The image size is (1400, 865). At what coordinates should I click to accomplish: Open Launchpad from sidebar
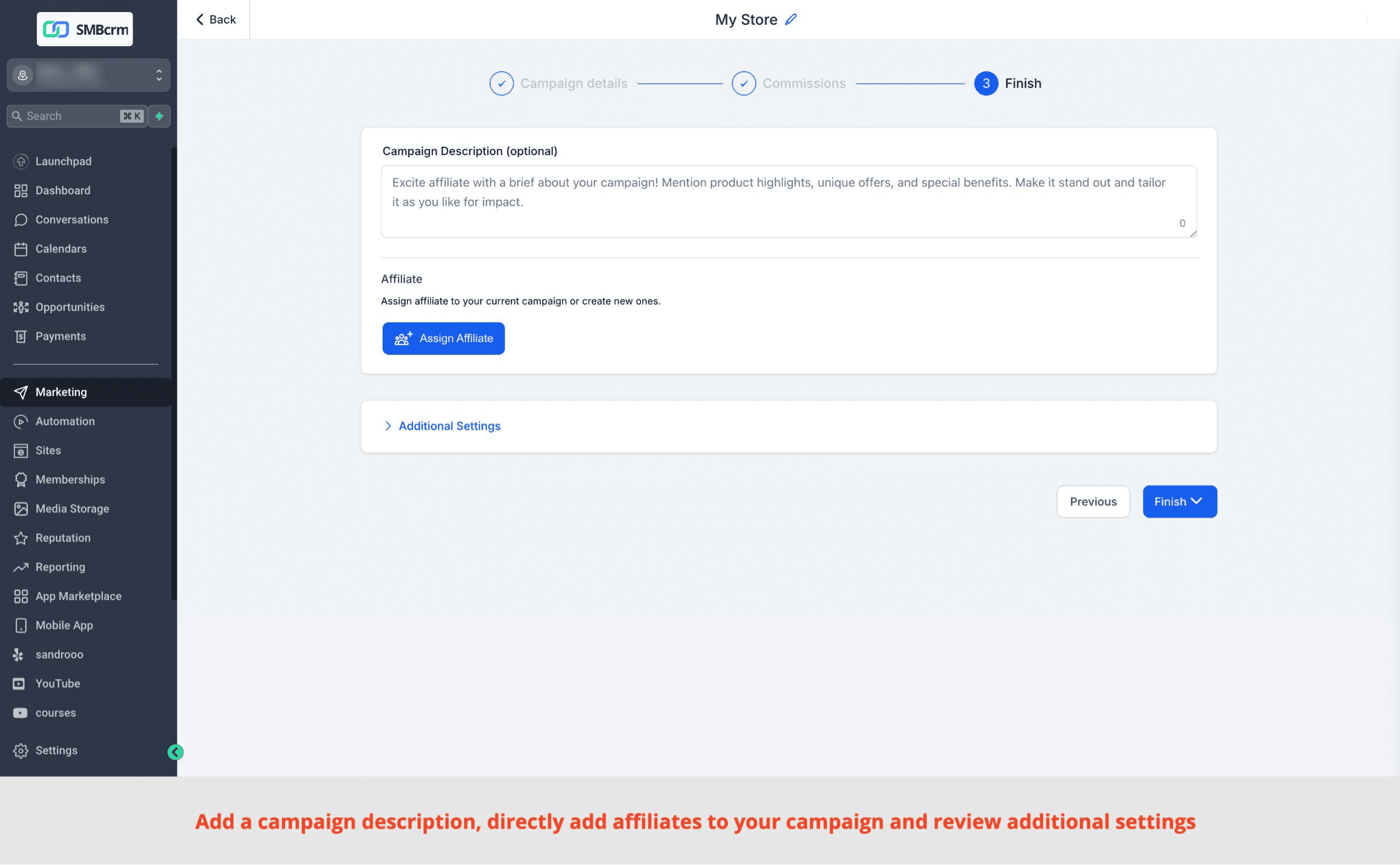click(63, 161)
